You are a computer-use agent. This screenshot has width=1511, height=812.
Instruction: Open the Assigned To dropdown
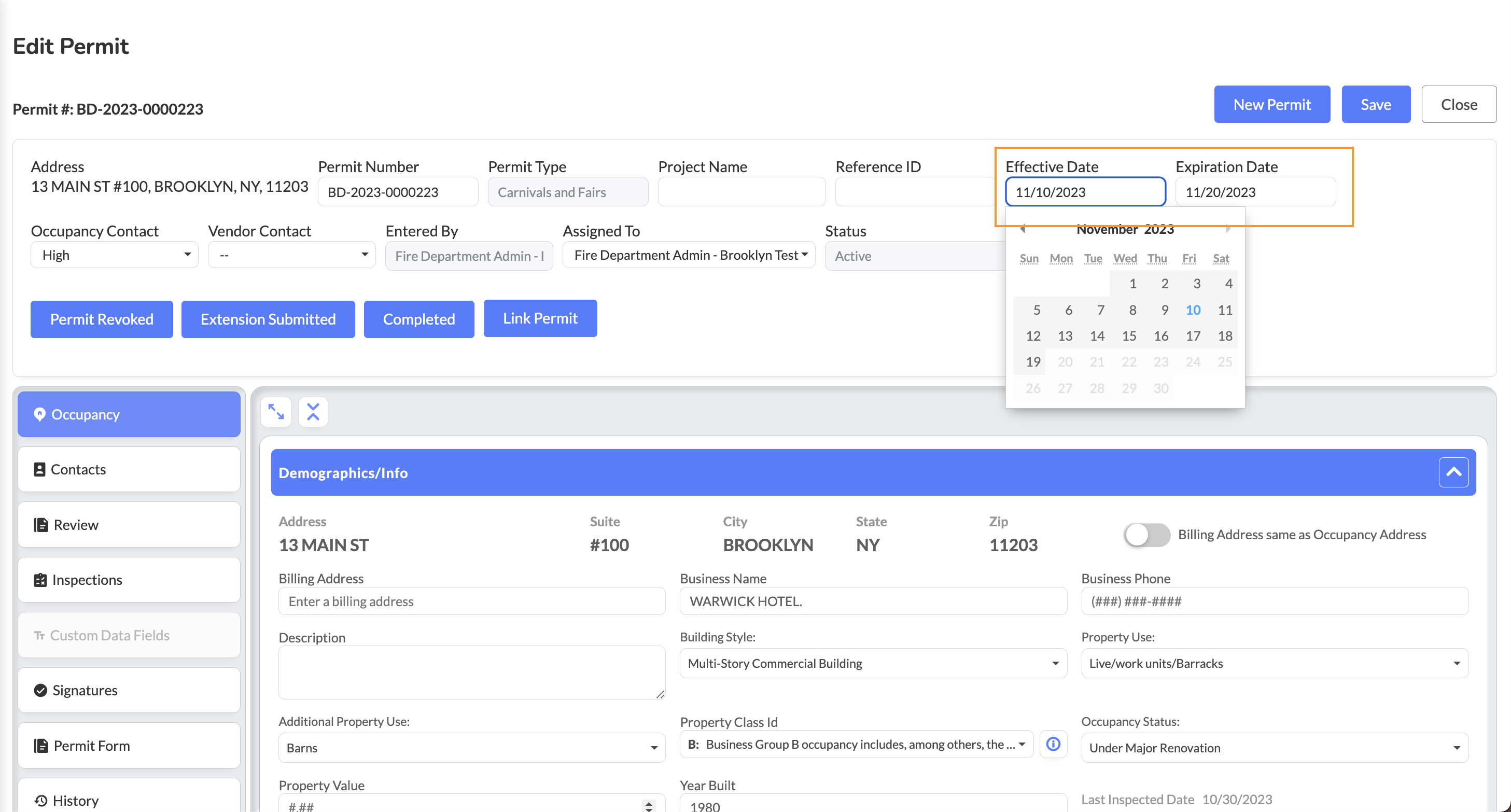click(x=689, y=255)
